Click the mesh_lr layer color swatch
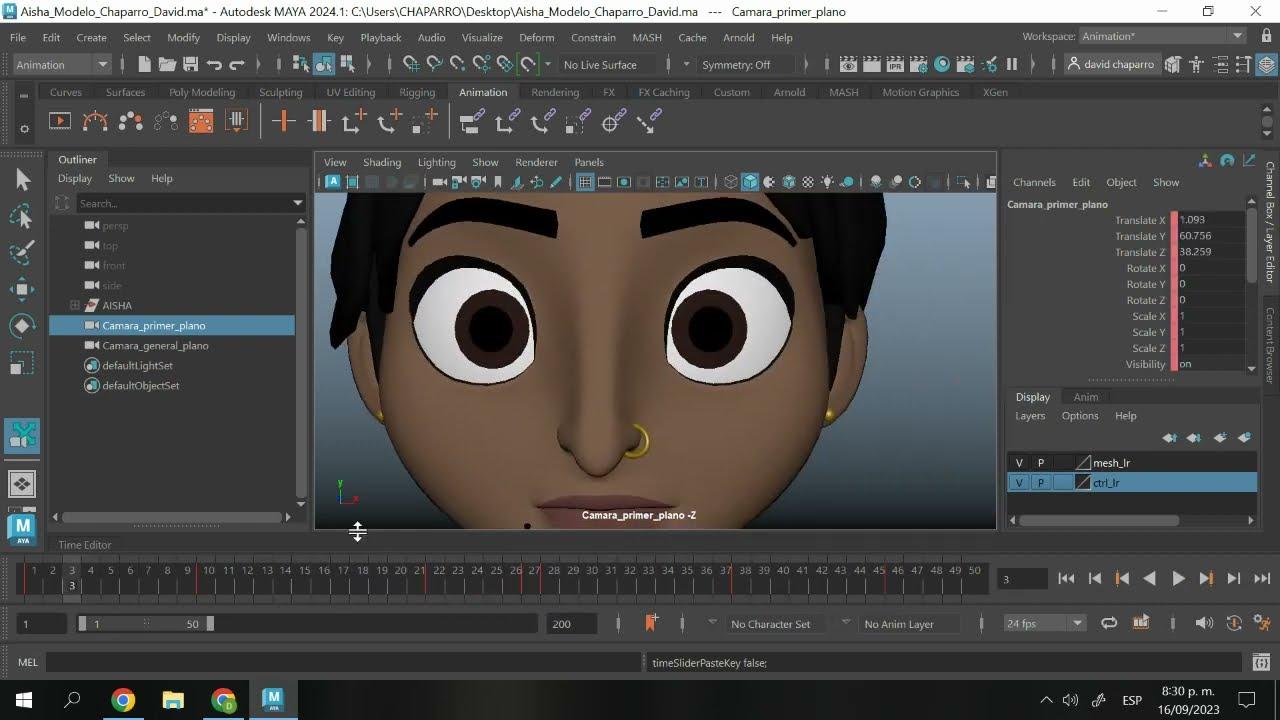Viewport: 1280px width, 720px height. coord(1082,463)
